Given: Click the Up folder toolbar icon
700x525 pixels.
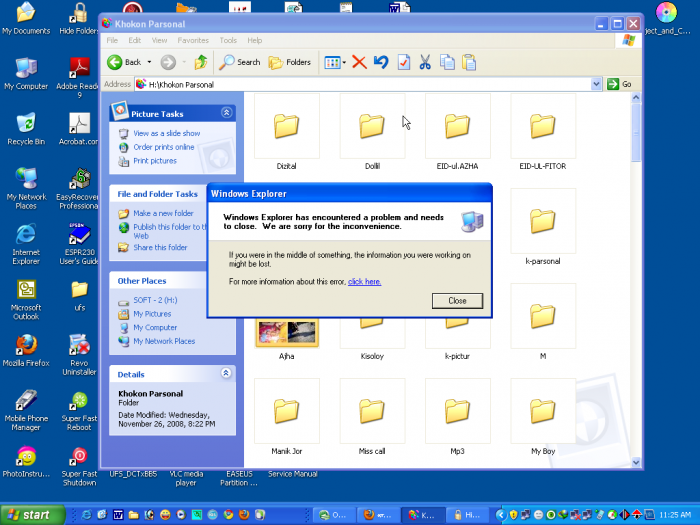Looking at the screenshot, I should coord(201,62).
